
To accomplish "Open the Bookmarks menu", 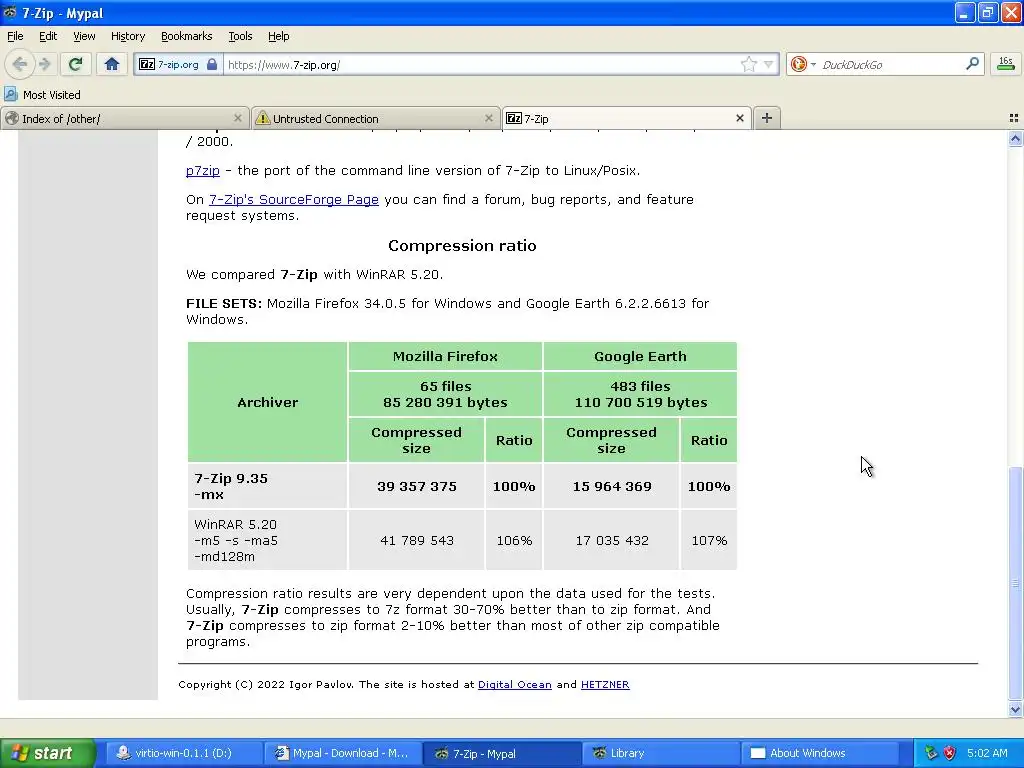I will coord(186,36).
